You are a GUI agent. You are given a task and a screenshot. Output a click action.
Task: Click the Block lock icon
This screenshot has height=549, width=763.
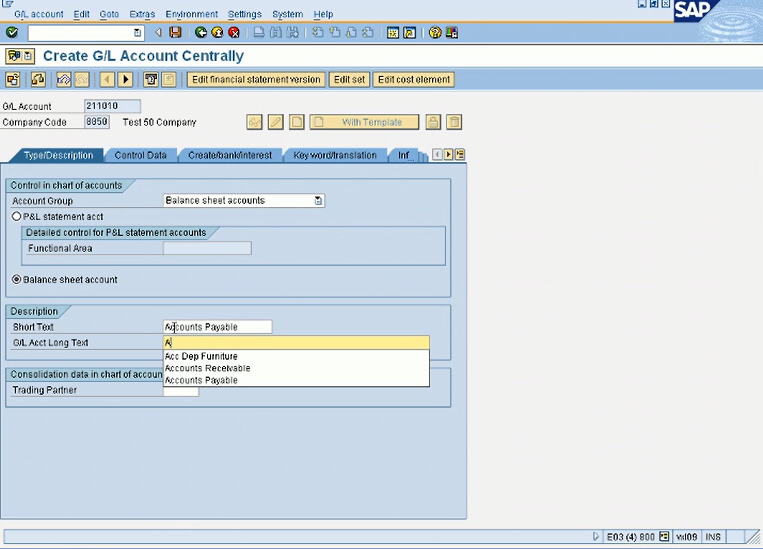pyautogui.click(x=433, y=122)
